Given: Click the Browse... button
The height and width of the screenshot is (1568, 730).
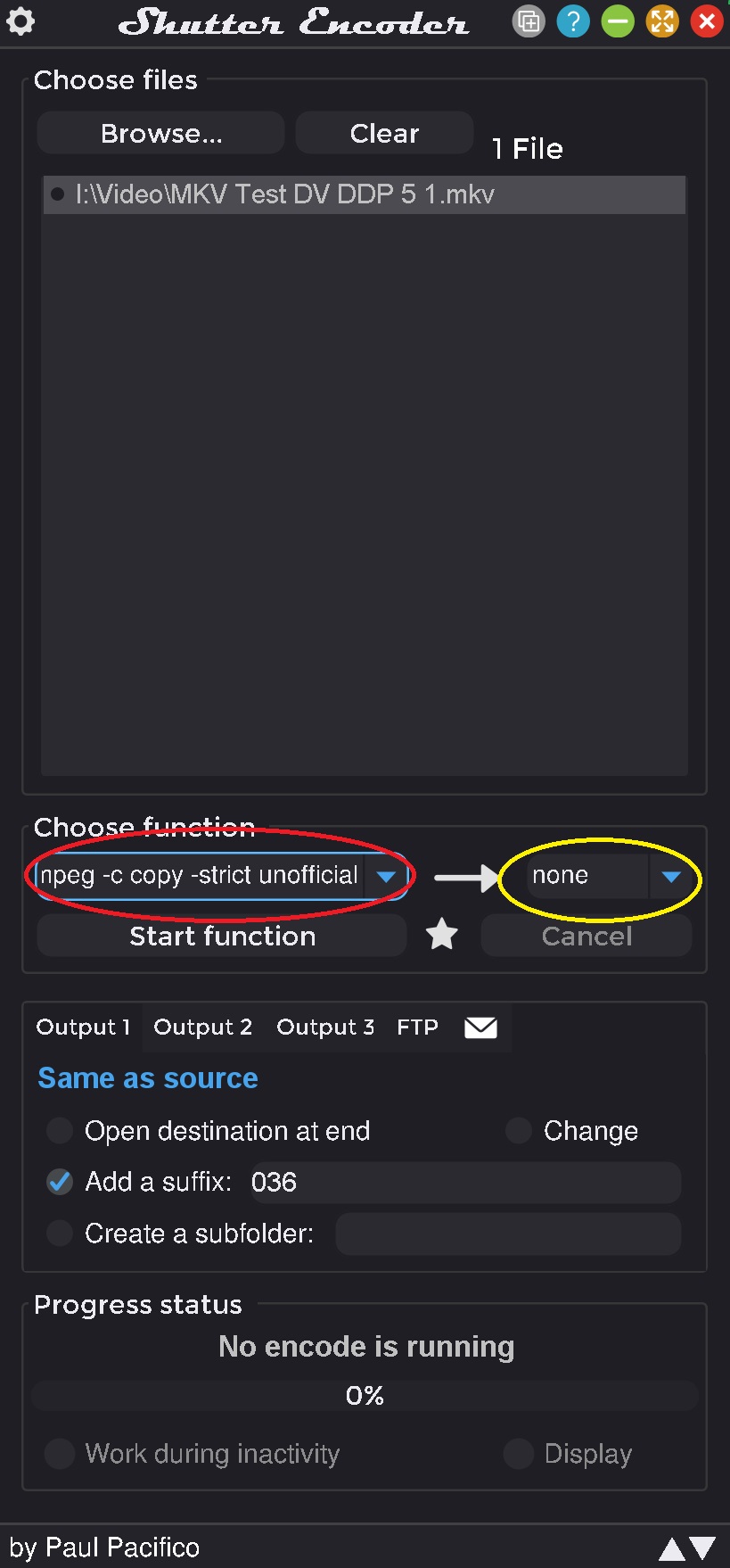Looking at the screenshot, I should (161, 133).
